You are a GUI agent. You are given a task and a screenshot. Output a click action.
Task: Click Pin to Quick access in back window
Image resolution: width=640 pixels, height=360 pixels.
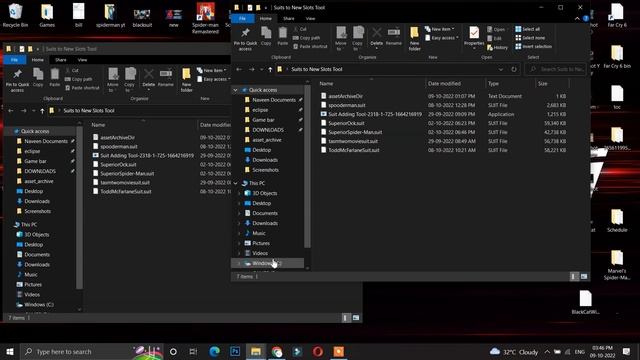(17, 80)
